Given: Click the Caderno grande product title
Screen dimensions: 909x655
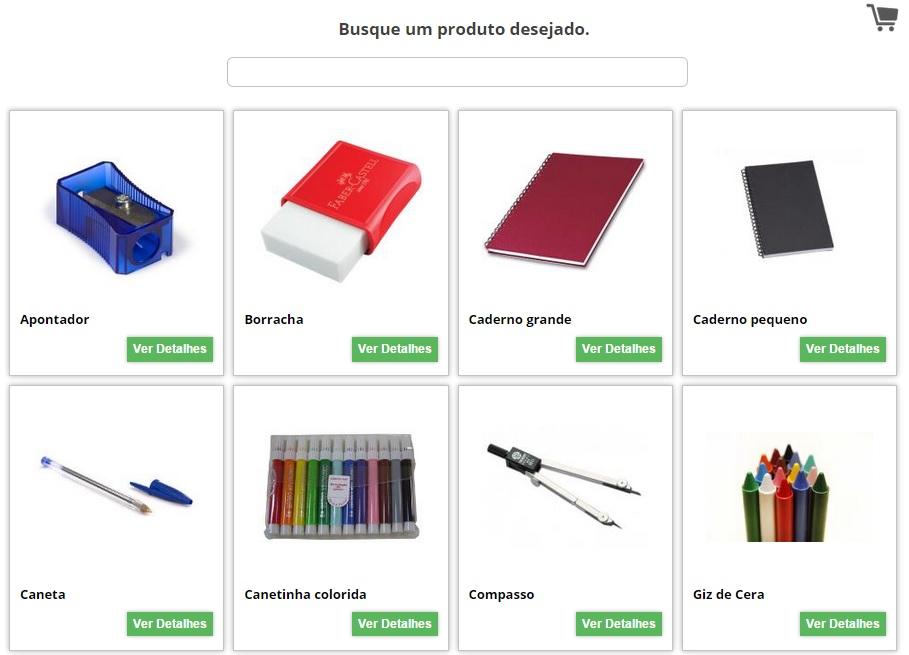Looking at the screenshot, I should 520,320.
